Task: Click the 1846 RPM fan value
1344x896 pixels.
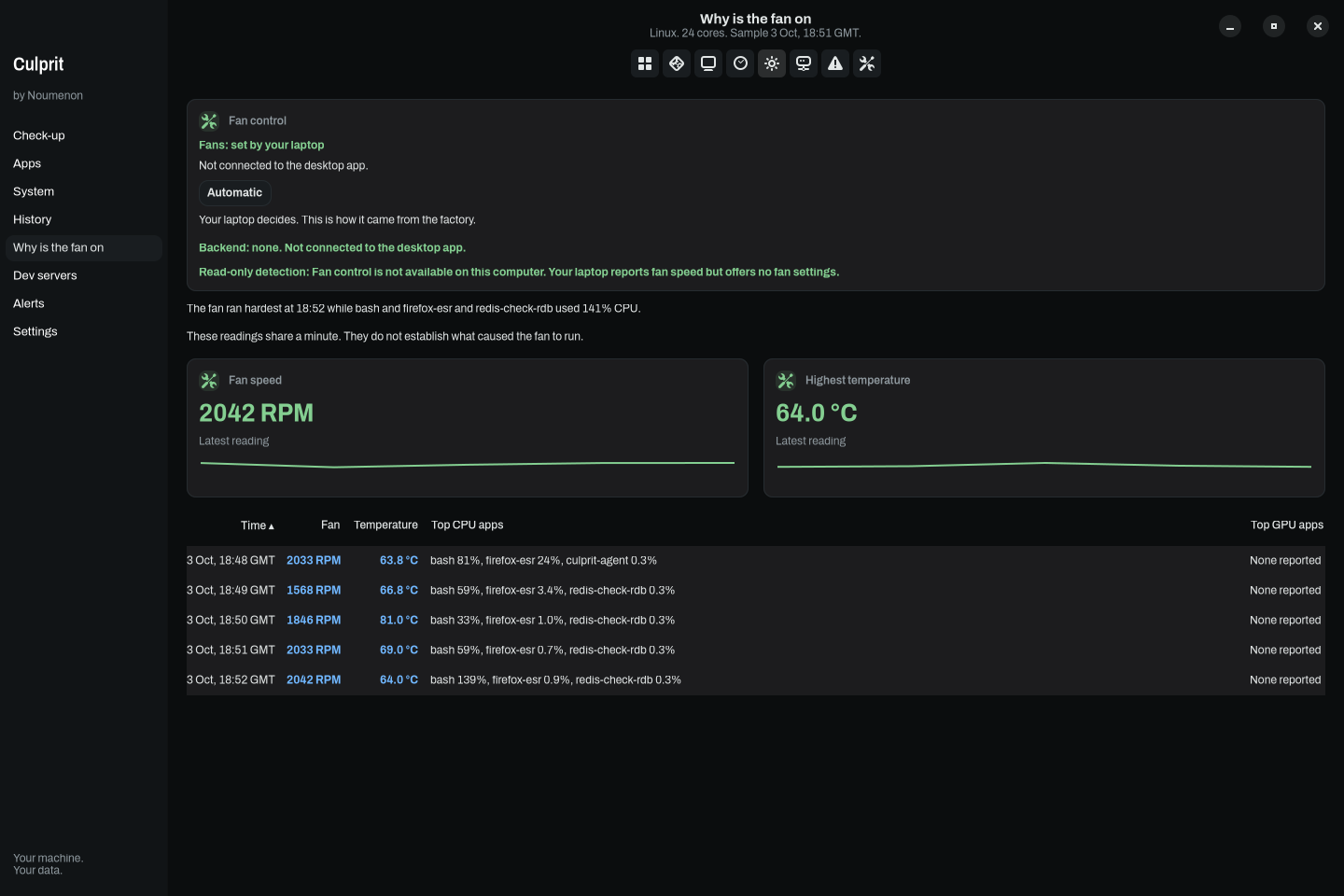Action: click(314, 620)
